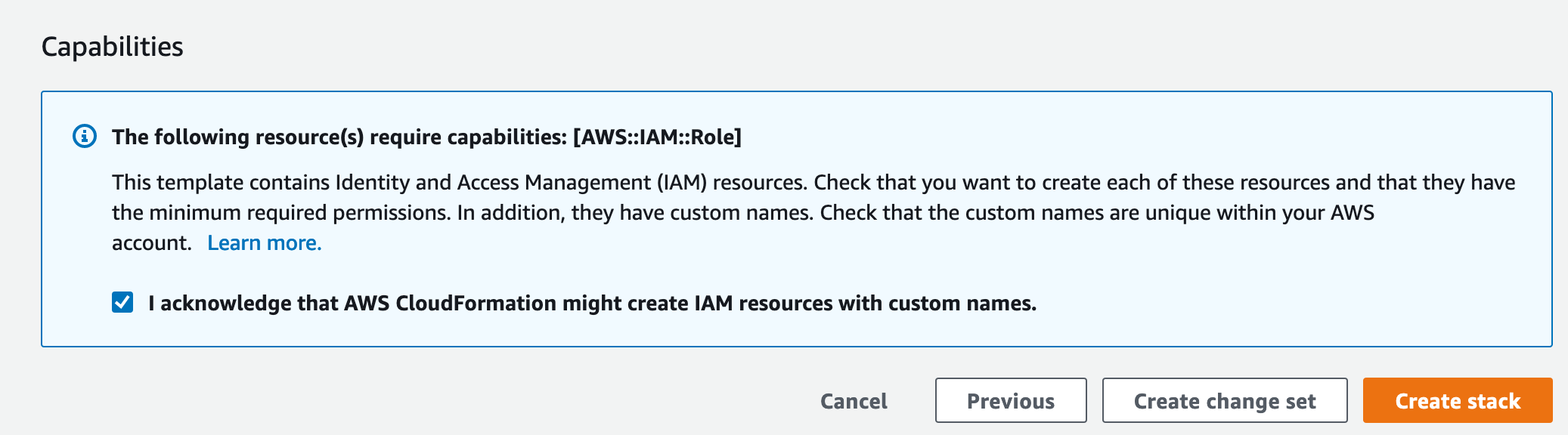Screen dimensions: 1568x435
Task: Click the [AWS::IAM::Role] resource text
Action: coord(657,137)
